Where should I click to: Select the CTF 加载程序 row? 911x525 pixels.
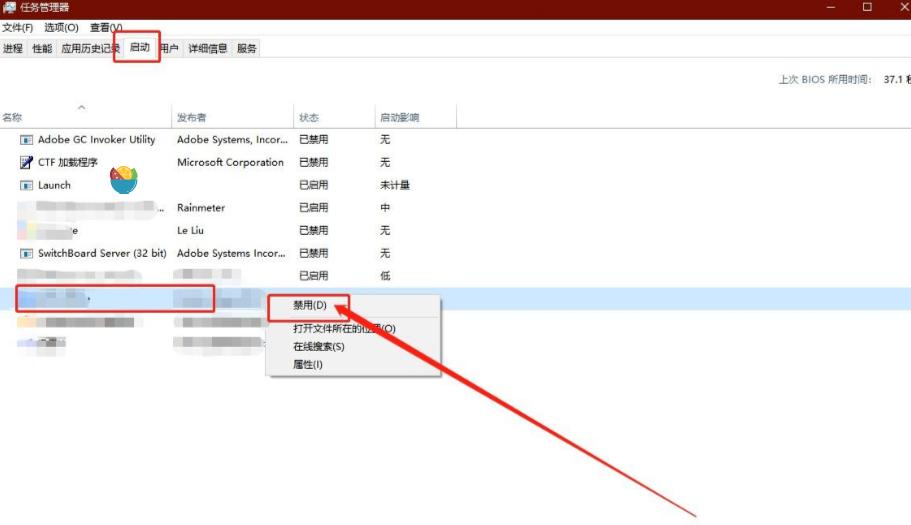coord(228,162)
